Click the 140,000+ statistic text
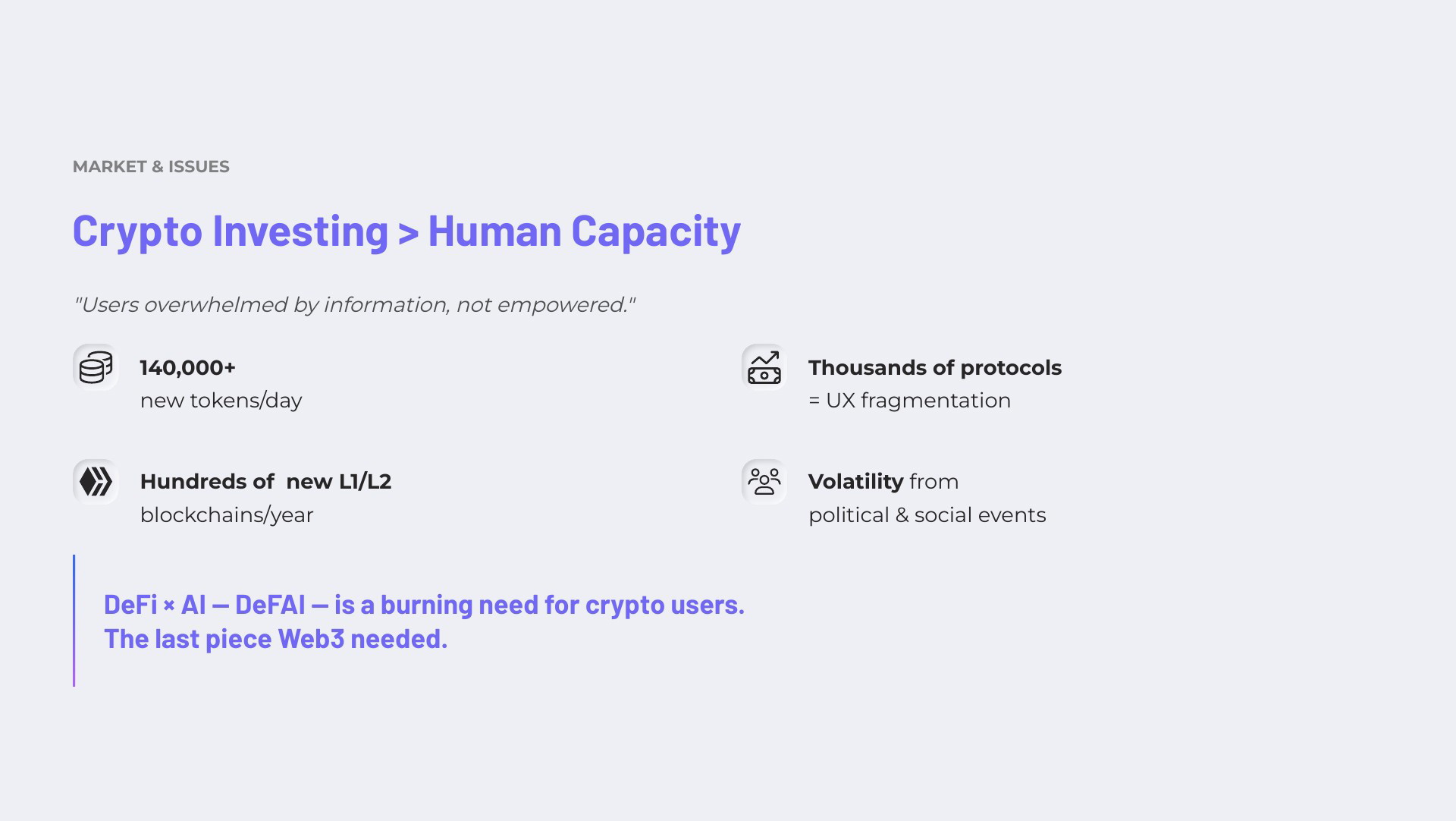The width and height of the screenshot is (1456, 821). 188,368
